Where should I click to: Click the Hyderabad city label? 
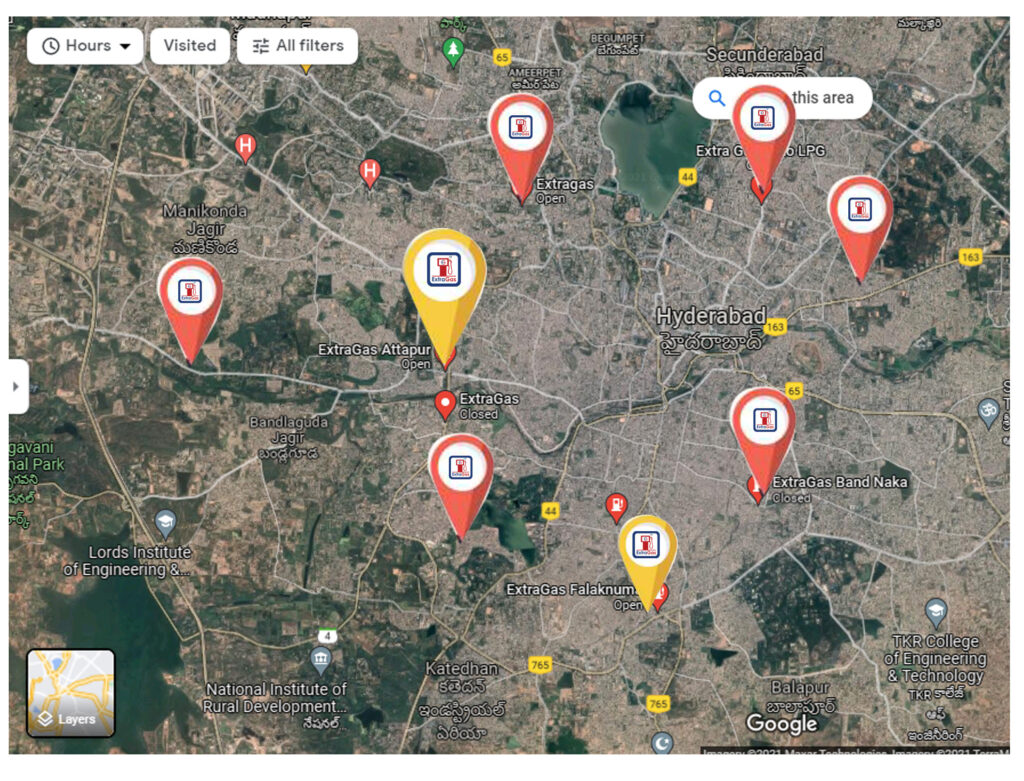coord(711,317)
